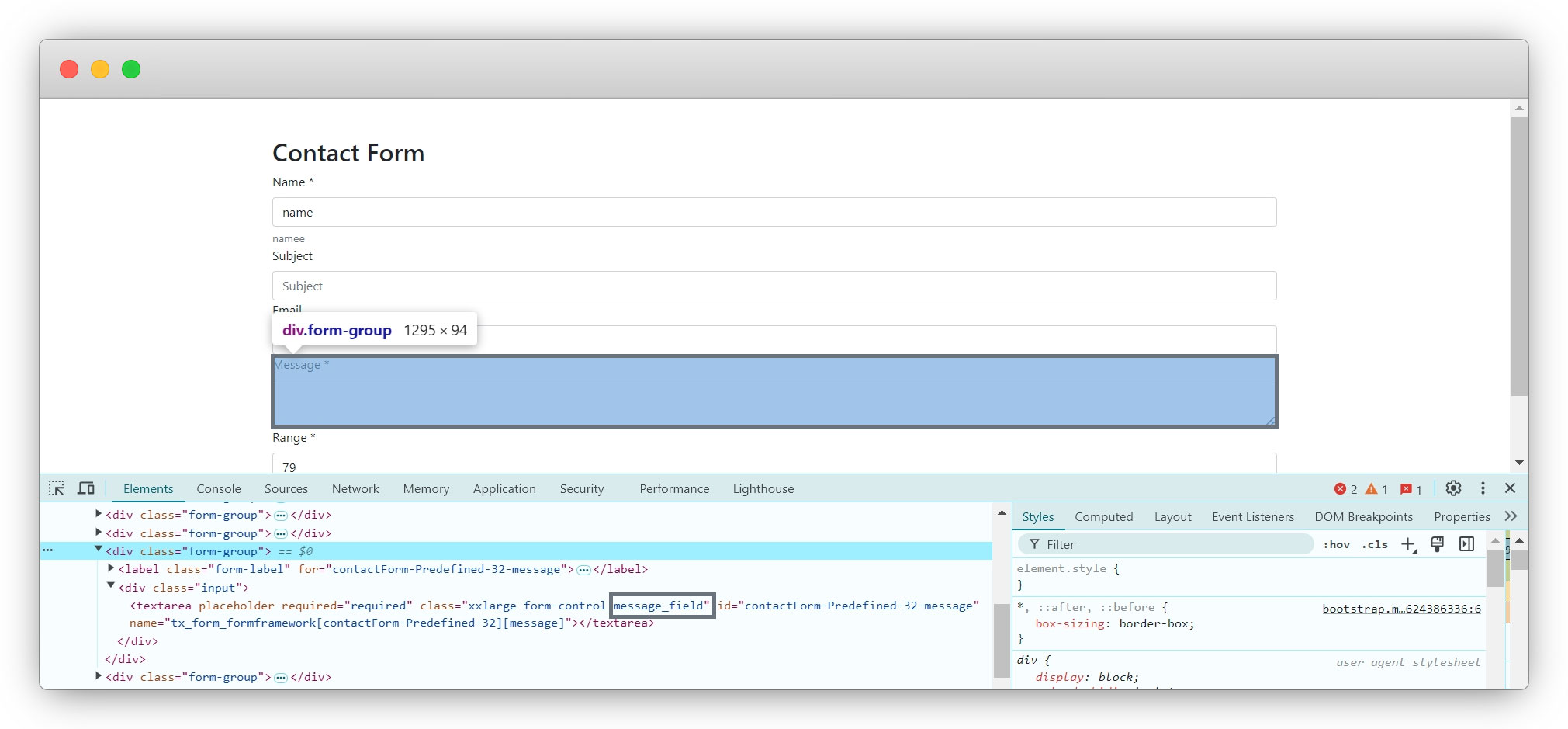Toggle the .cls element classes button
1568x729 pixels.
1374,544
